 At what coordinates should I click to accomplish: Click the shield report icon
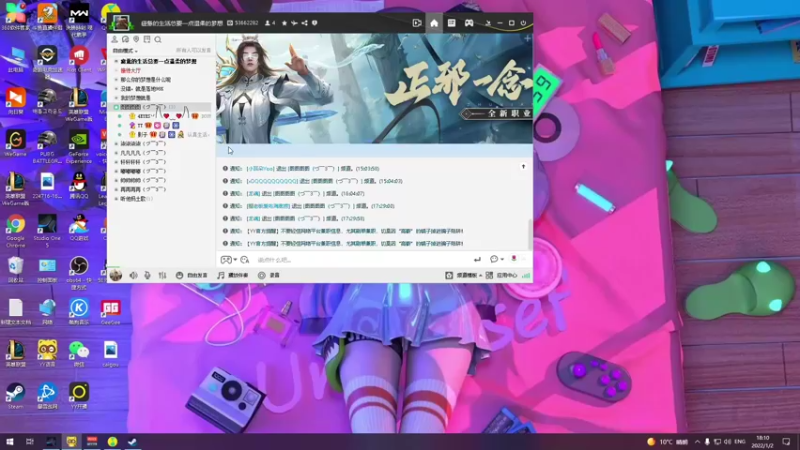pos(315,23)
